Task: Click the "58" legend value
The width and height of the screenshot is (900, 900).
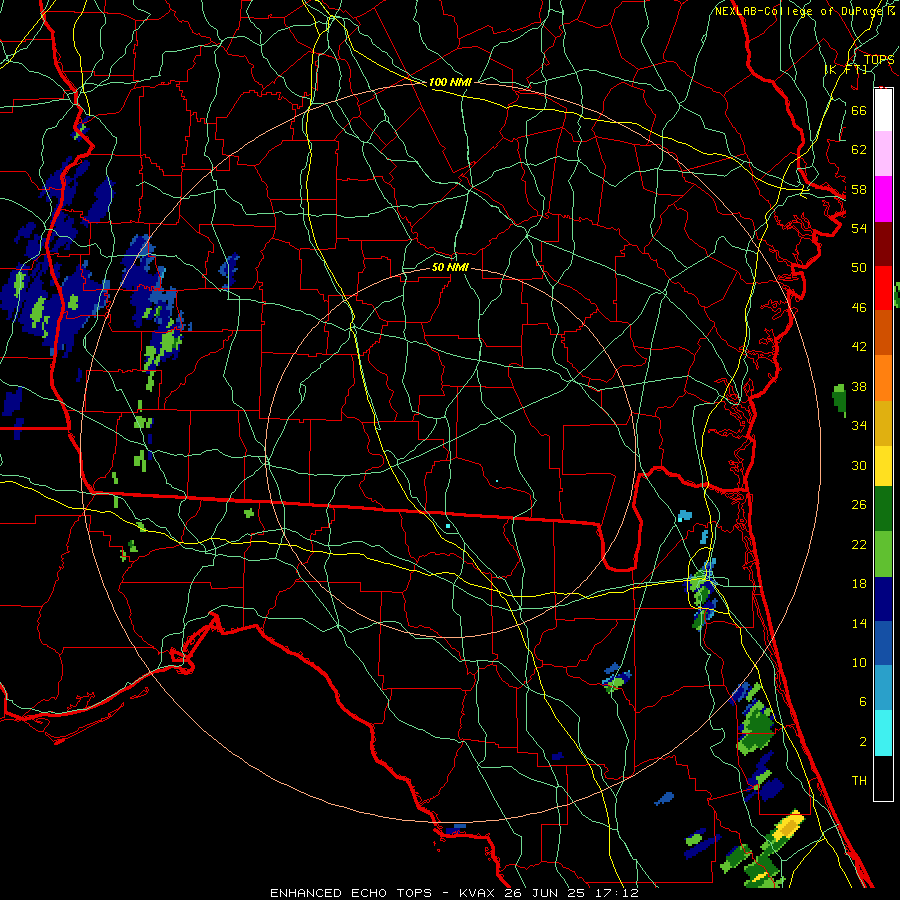Action: click(x=859, y=189)
